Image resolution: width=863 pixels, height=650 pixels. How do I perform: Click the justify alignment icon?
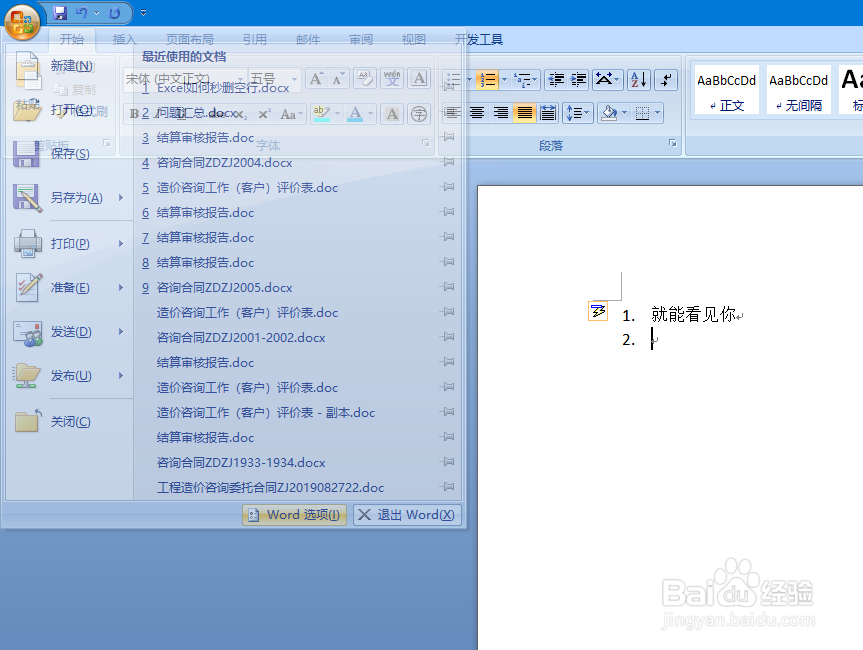click(525, 113)
